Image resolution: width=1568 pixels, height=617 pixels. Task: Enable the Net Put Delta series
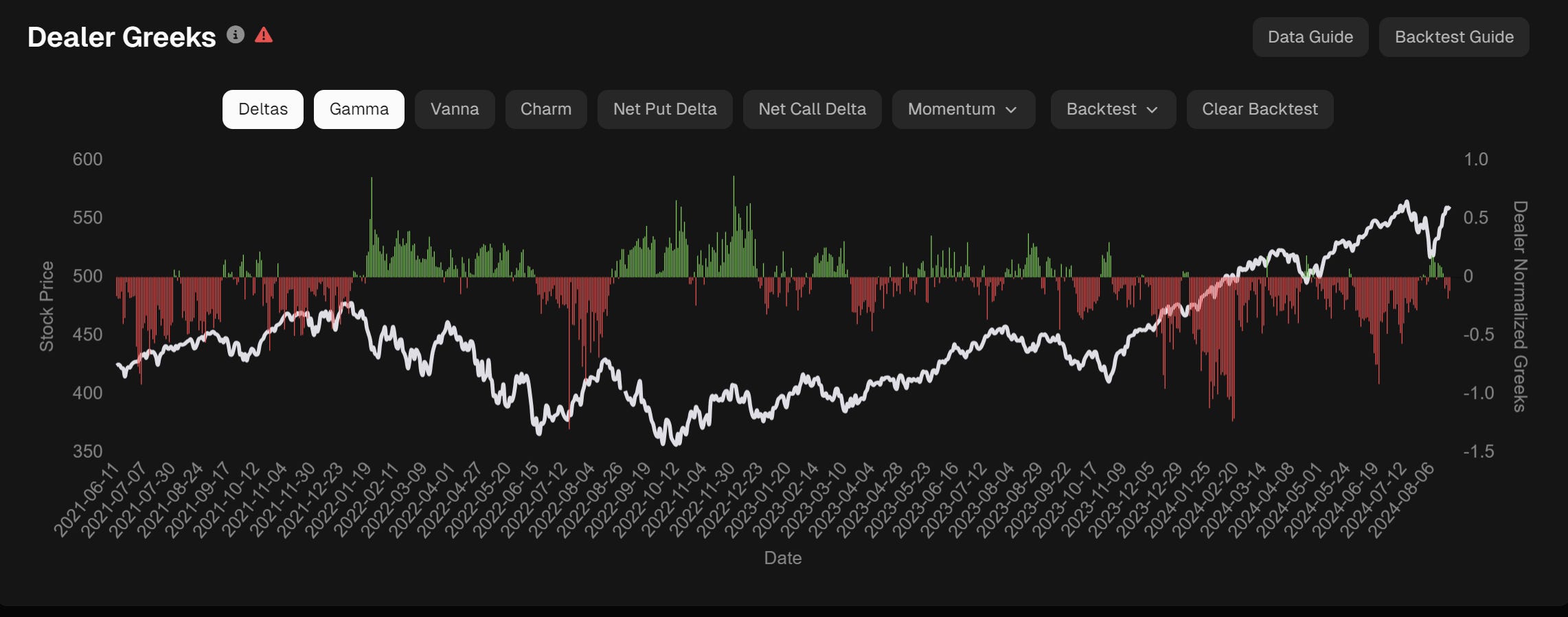click(x=665, y=109)
